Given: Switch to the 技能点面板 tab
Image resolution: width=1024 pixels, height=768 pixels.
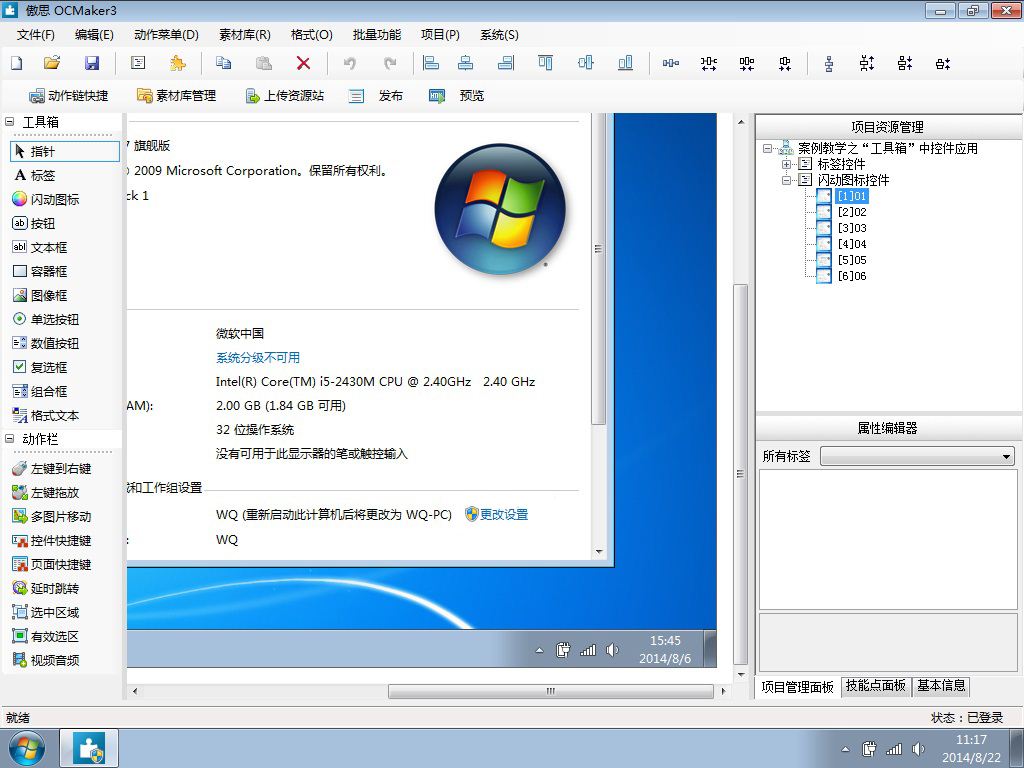Looking at the screenshot, I should [x=875, y=686].
